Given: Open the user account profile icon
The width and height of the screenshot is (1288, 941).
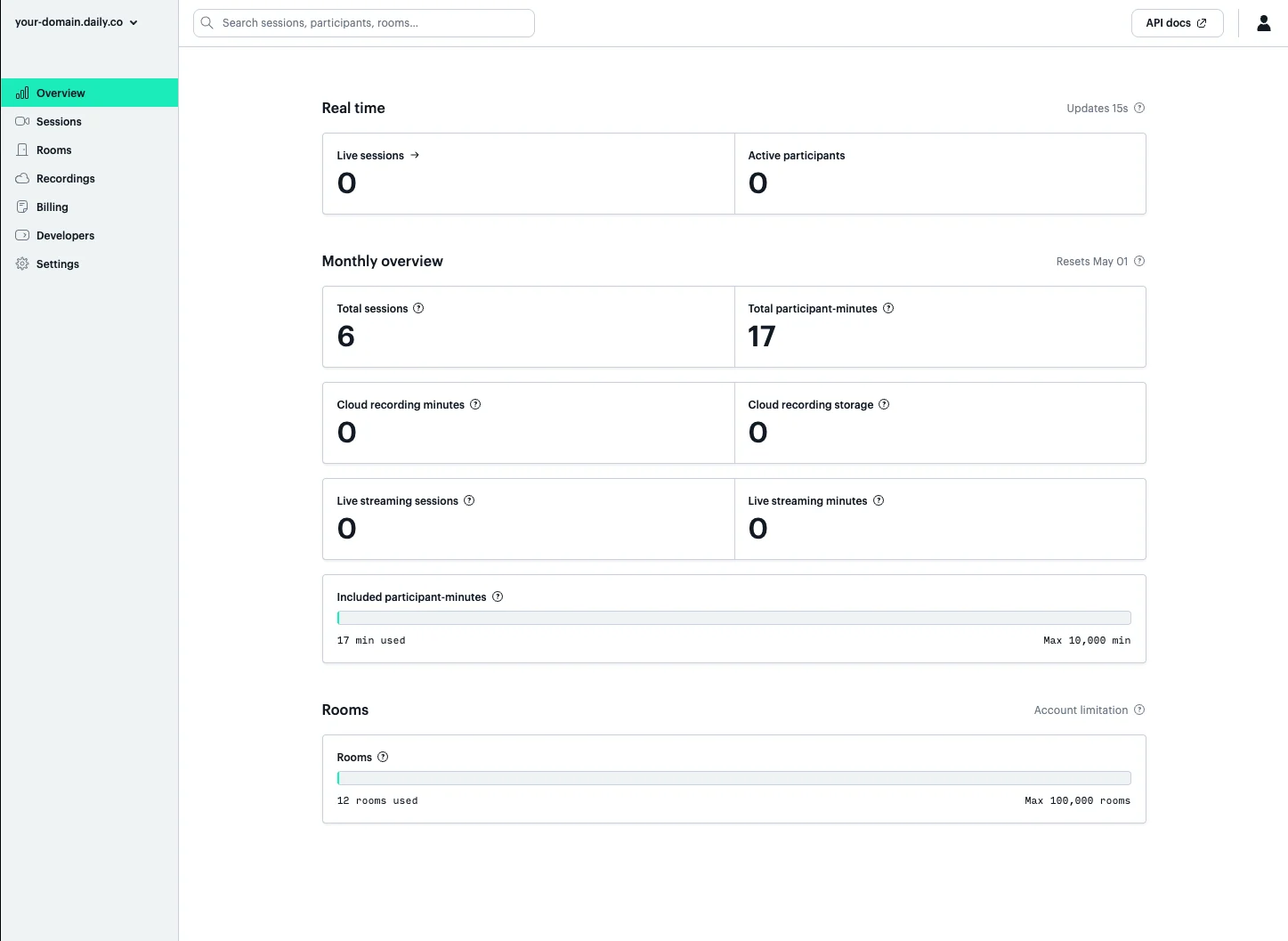Looking at the screenshot, I should (x=1264, y=23).
